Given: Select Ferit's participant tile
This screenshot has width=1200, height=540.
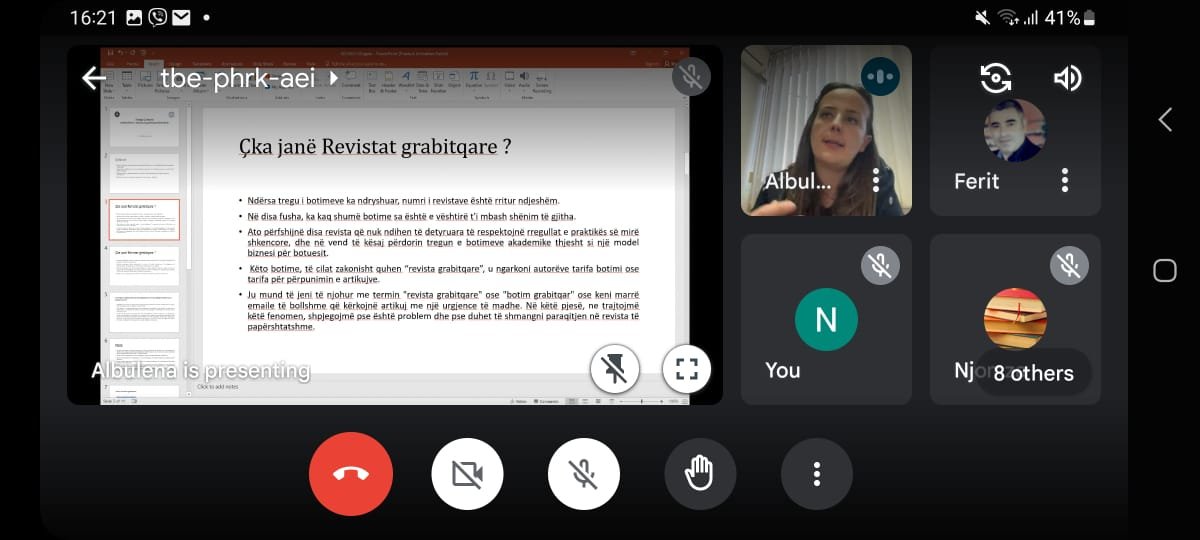Looking at the screenshot, I should tap(1015, 130).
